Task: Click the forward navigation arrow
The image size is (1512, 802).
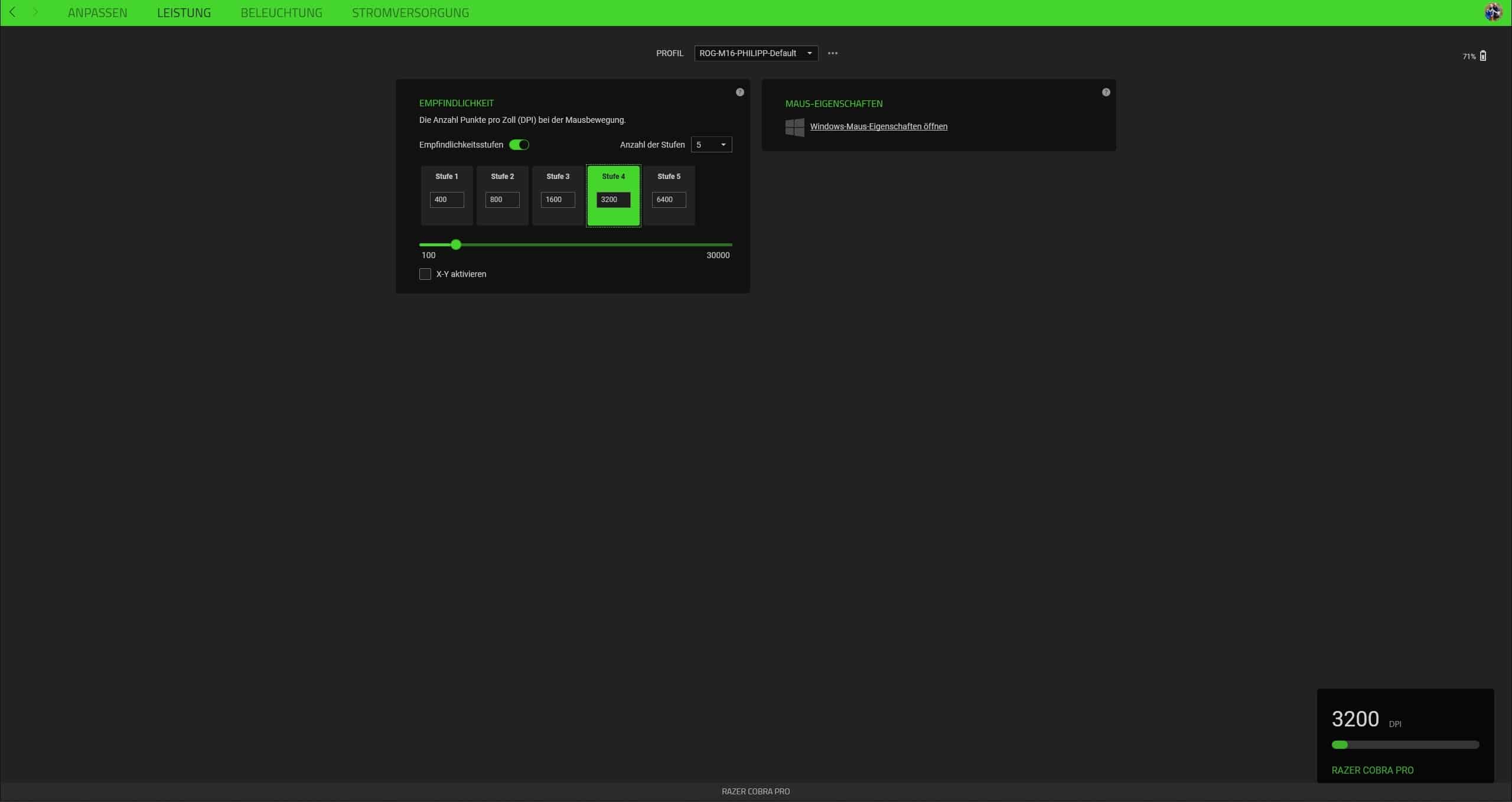Action: 35,12
